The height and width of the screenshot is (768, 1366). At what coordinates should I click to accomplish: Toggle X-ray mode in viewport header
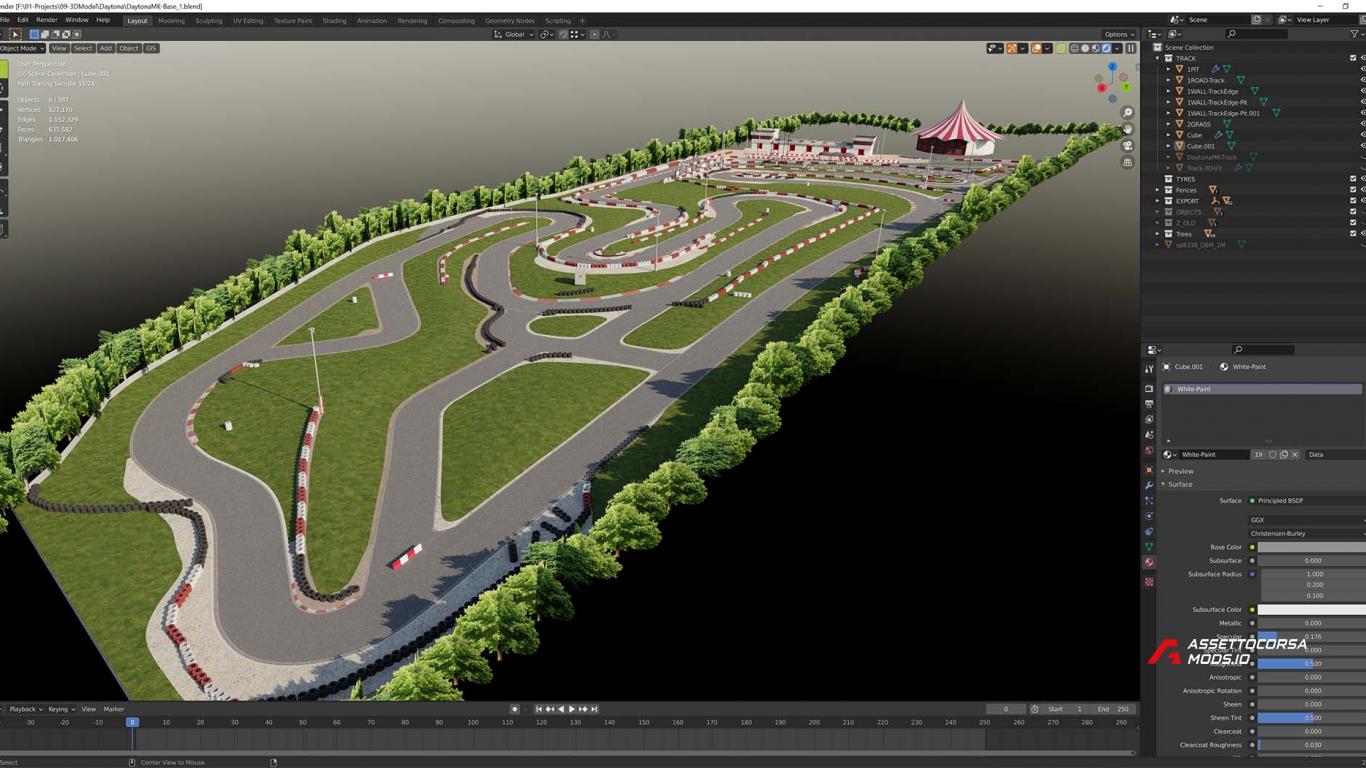1061,48
